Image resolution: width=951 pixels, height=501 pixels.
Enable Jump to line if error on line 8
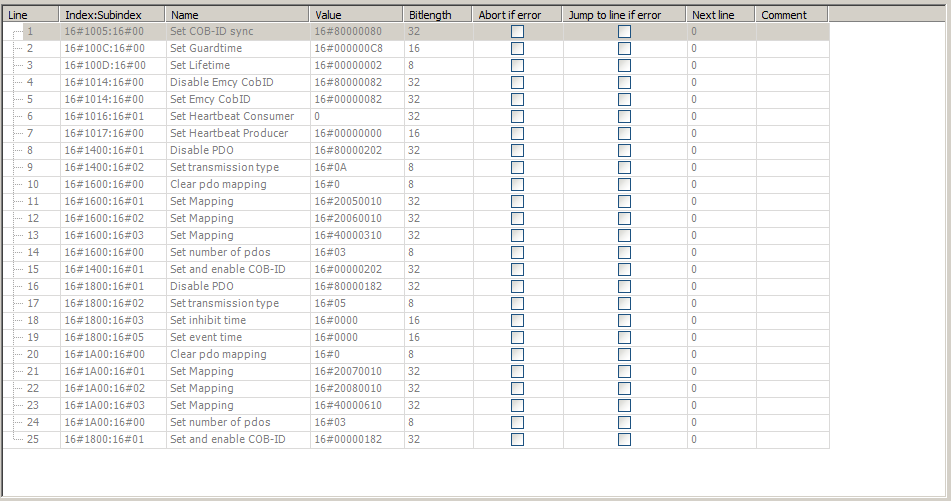click(x=624, y=151)
